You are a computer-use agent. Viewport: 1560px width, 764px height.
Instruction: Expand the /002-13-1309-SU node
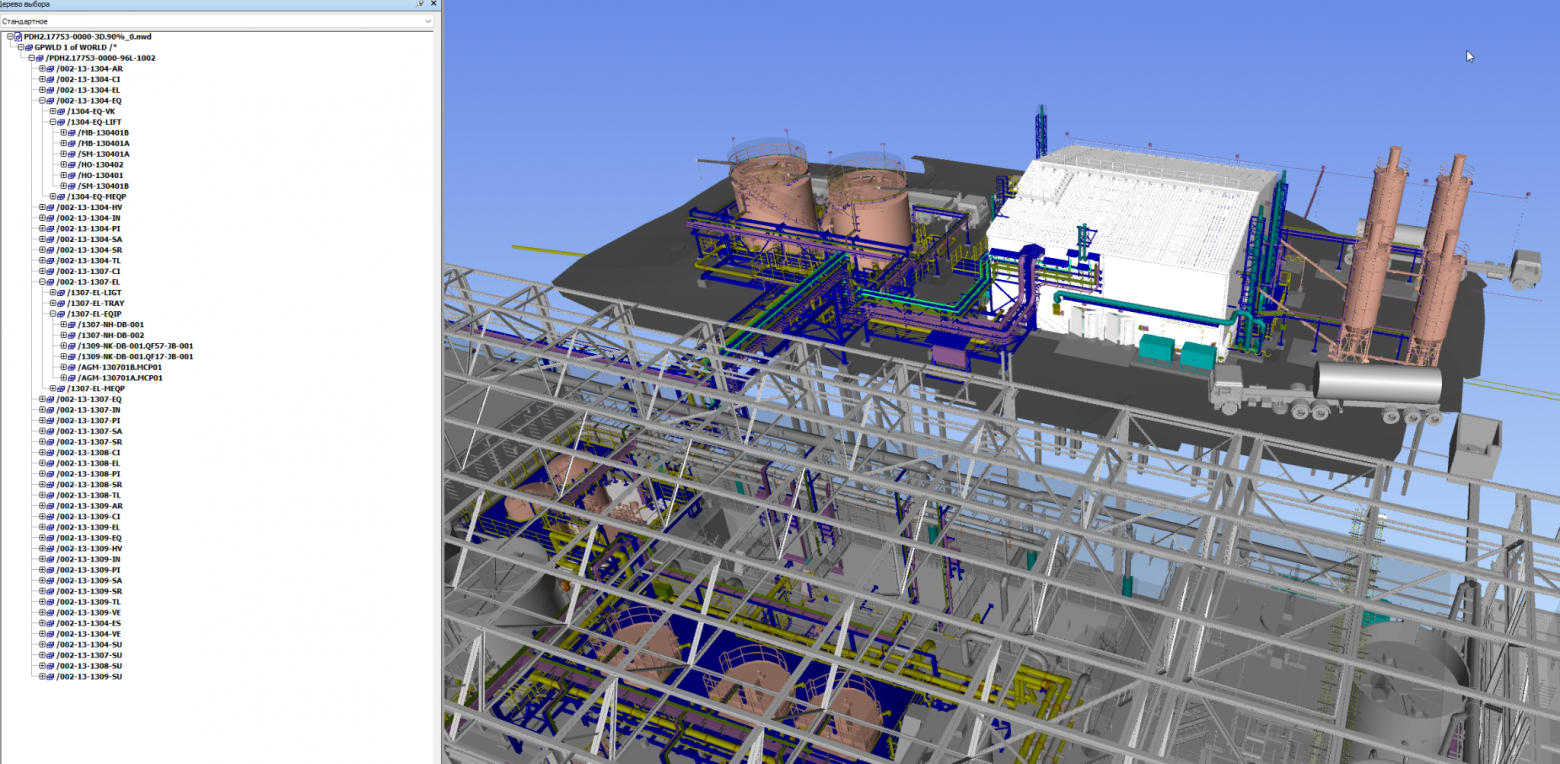[x=42, y=677]
